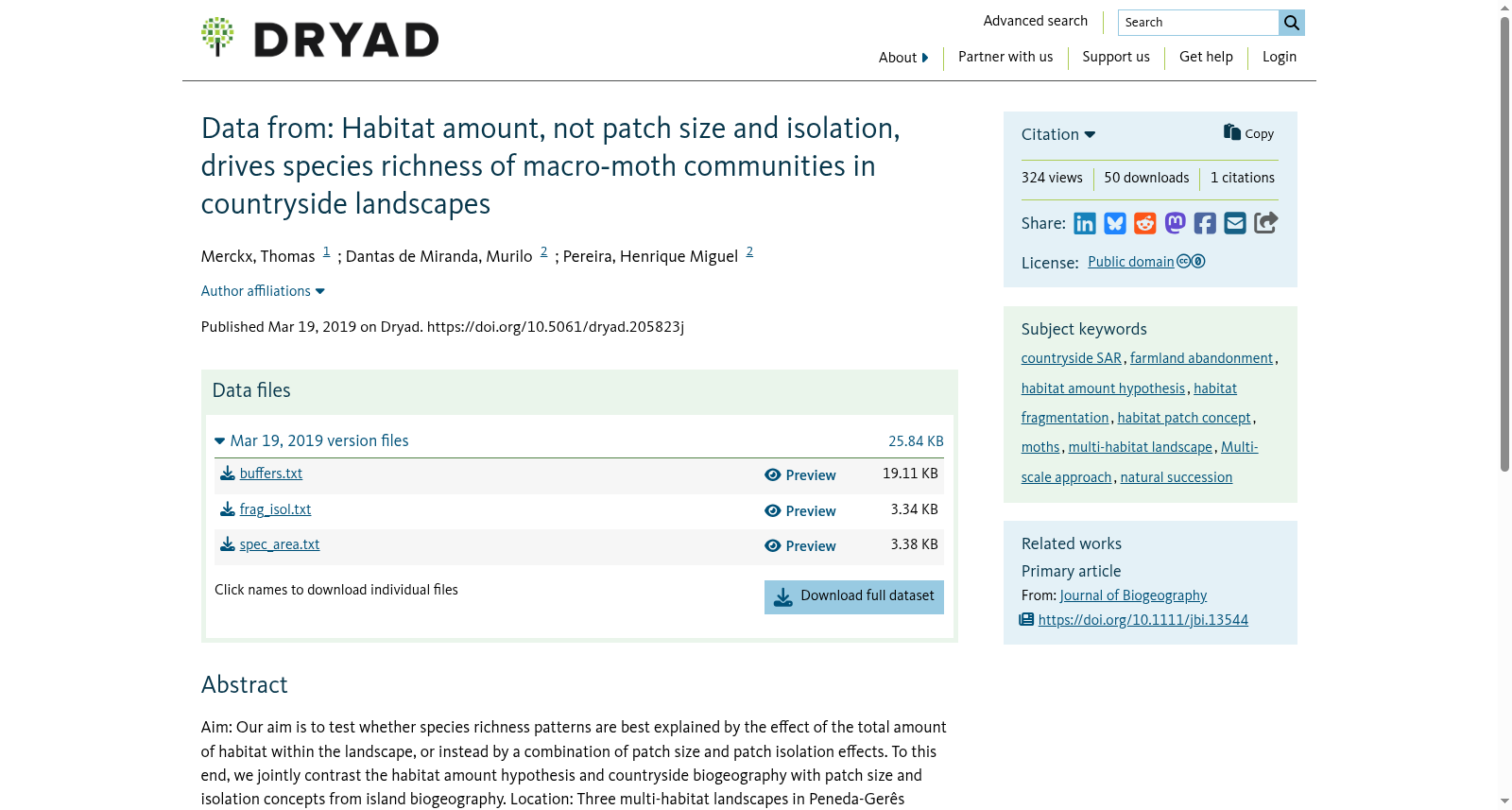
Task: Share on LinkedIn icon
Action: [1085, 223]
